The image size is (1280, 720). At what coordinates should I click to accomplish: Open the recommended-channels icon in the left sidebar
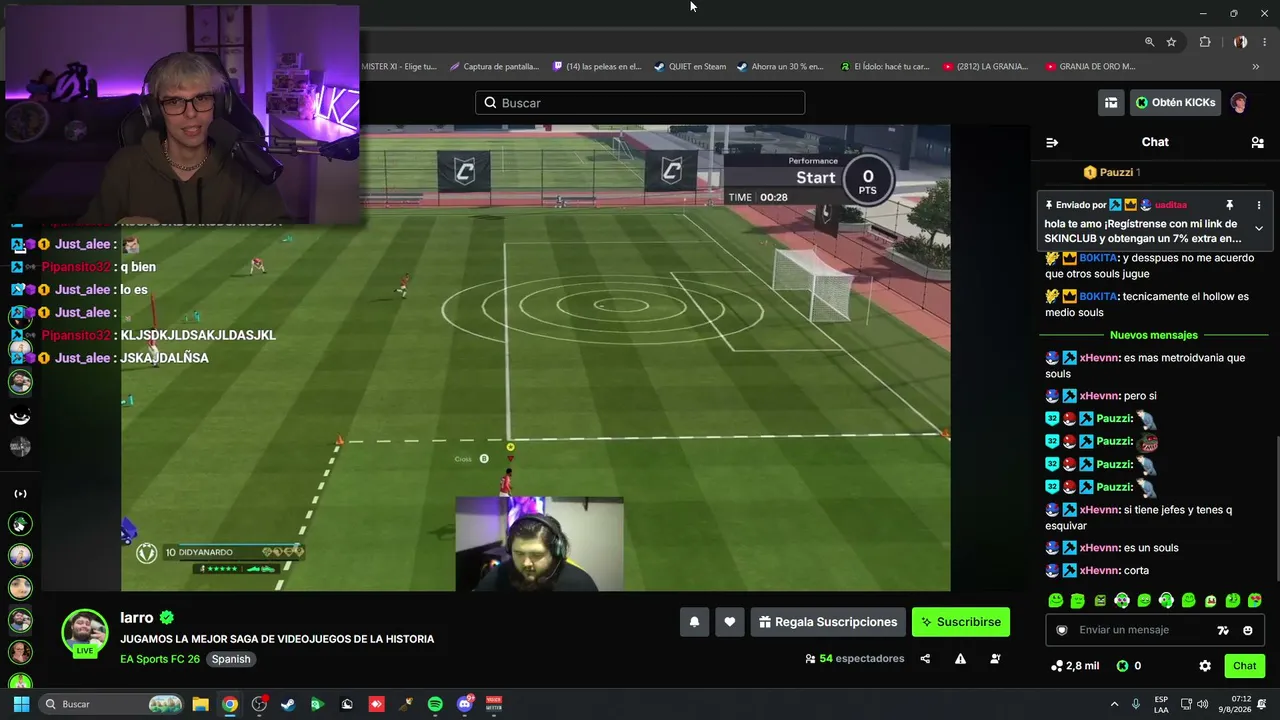point(20,494)
